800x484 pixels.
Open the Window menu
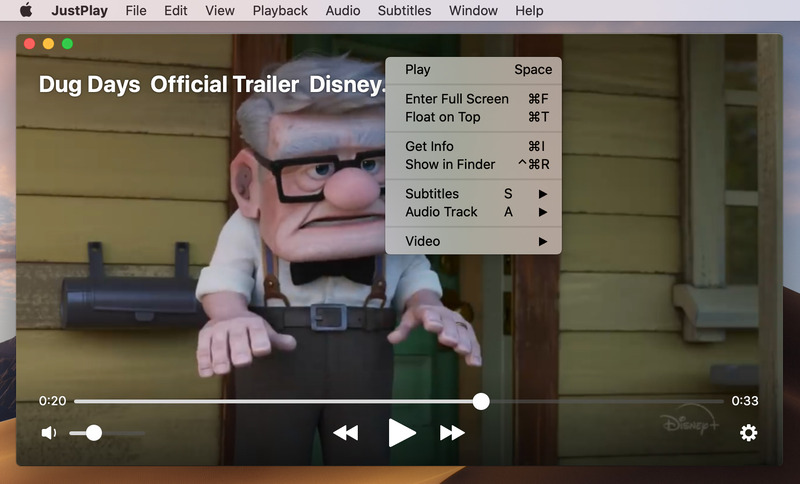[473, 10]
